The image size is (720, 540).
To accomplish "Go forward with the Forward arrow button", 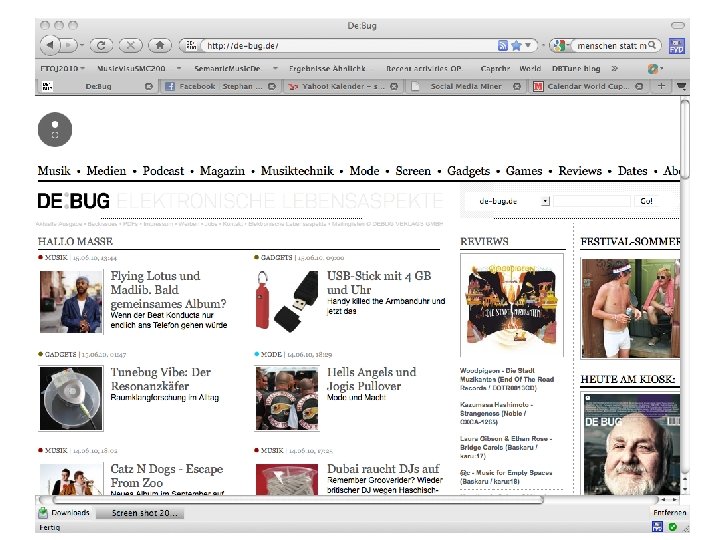I will pyautogui.click(x=68, y=45).
